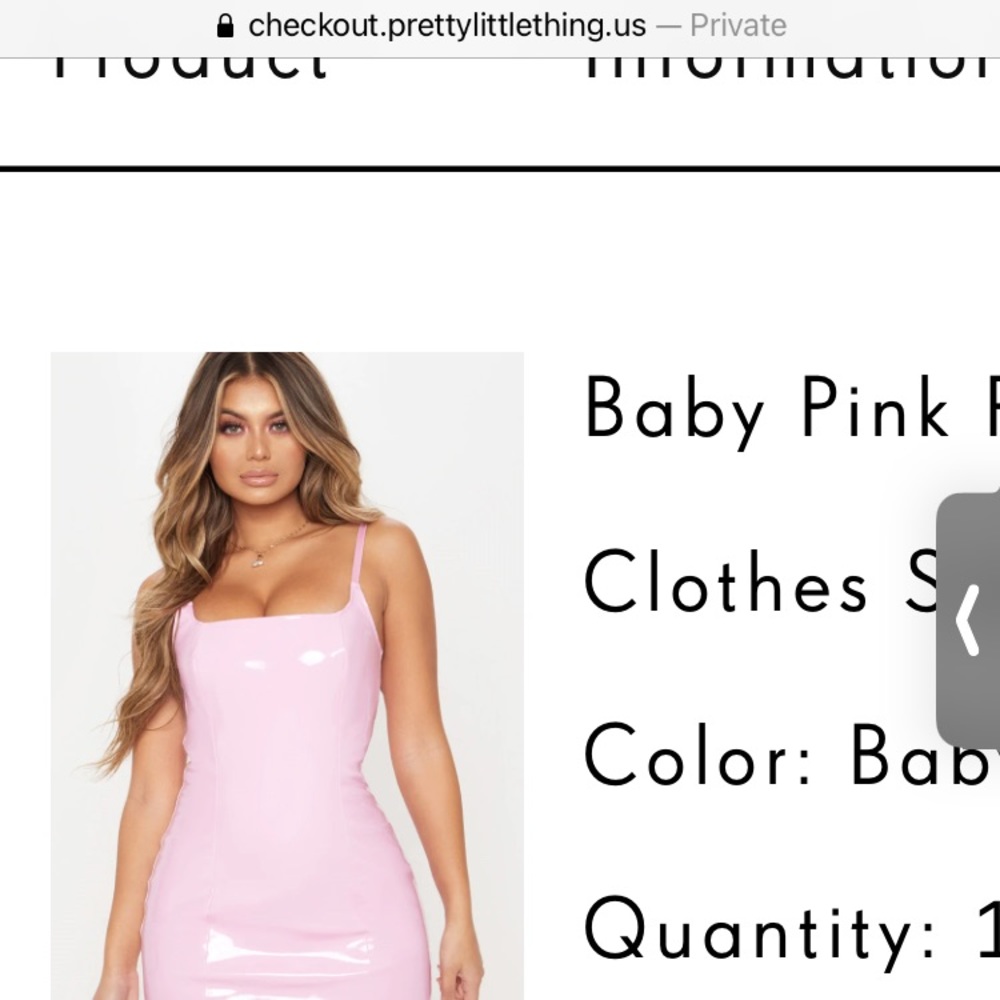Click the gray slide-out overlay panel

tap(968, 620)
